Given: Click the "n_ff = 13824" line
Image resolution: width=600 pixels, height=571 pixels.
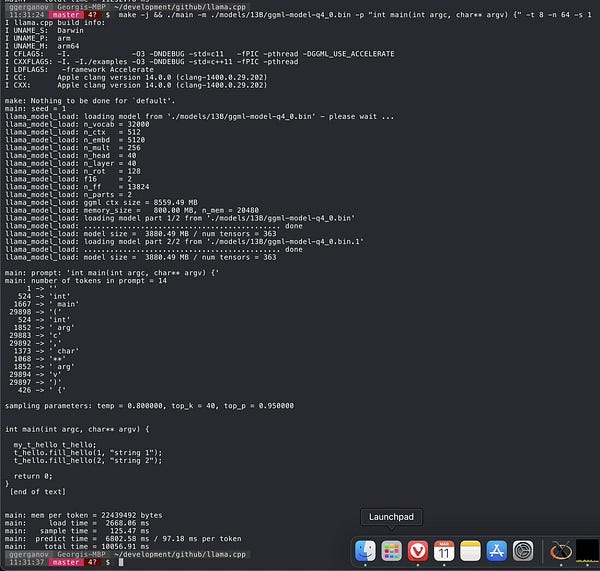Looking at the screenshot, I should click(77, 187).
